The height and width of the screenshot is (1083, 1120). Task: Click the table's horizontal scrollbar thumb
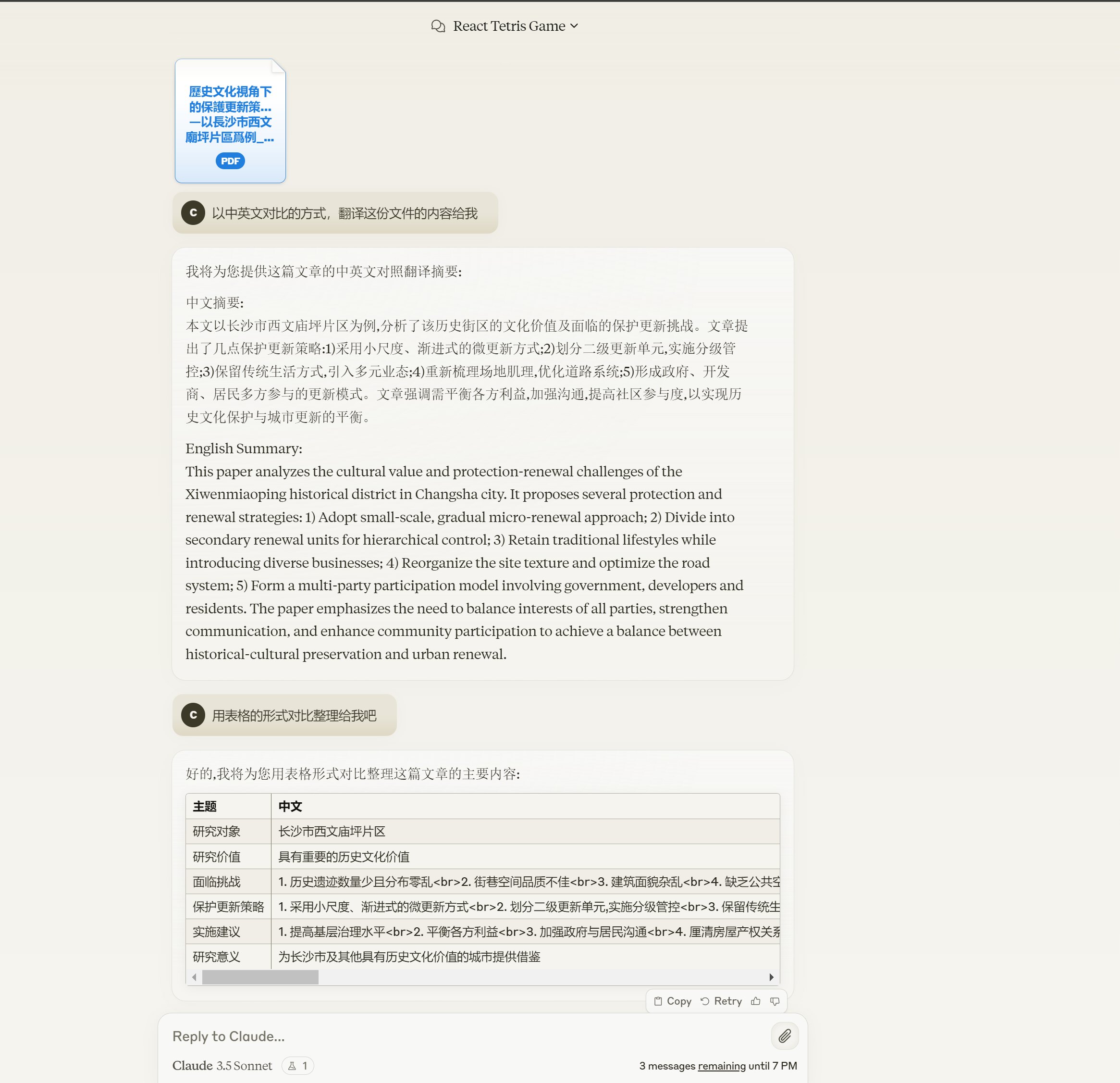tap(260, 977)
